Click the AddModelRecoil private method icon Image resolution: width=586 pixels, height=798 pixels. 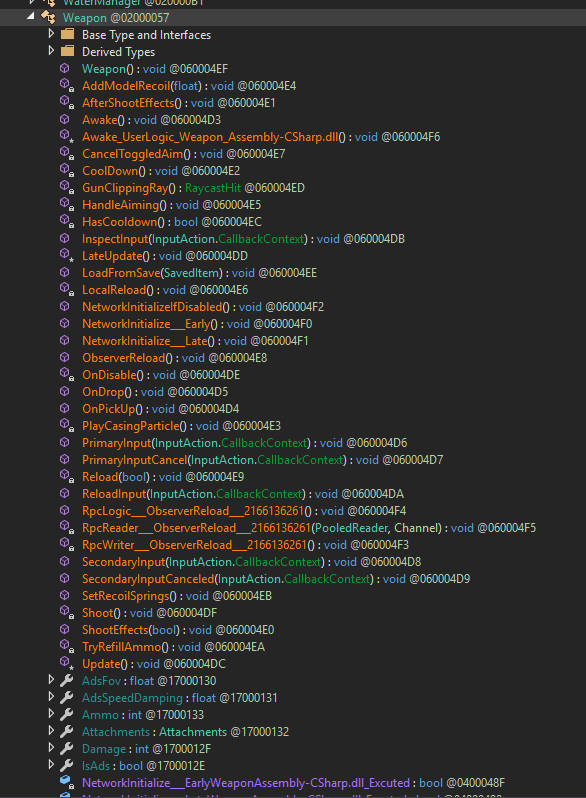(x=67, y=86)
